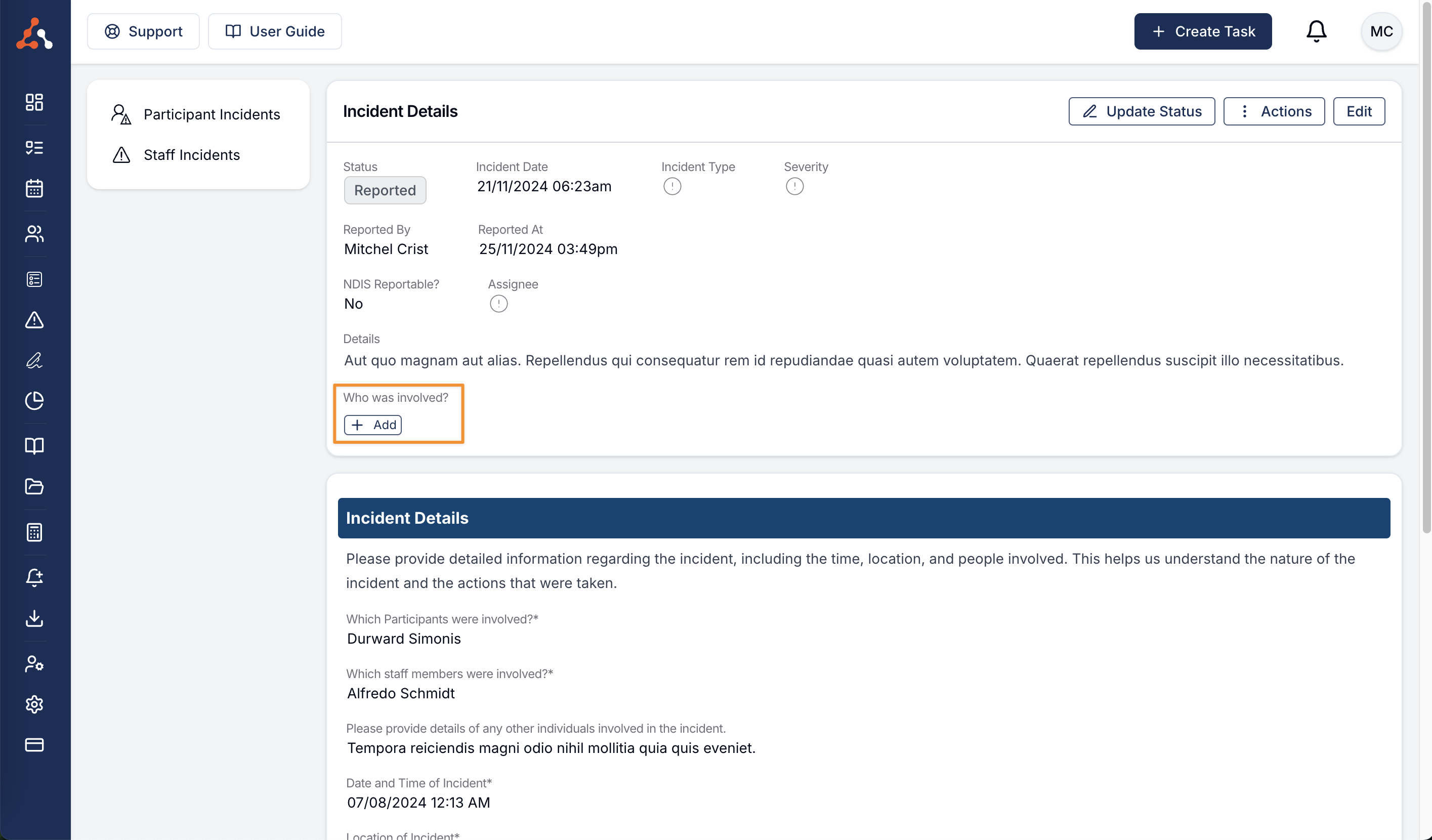Open the MC user avatar menu
The height and width of the screenshot is (840, 1432).
coord(1381,31)
